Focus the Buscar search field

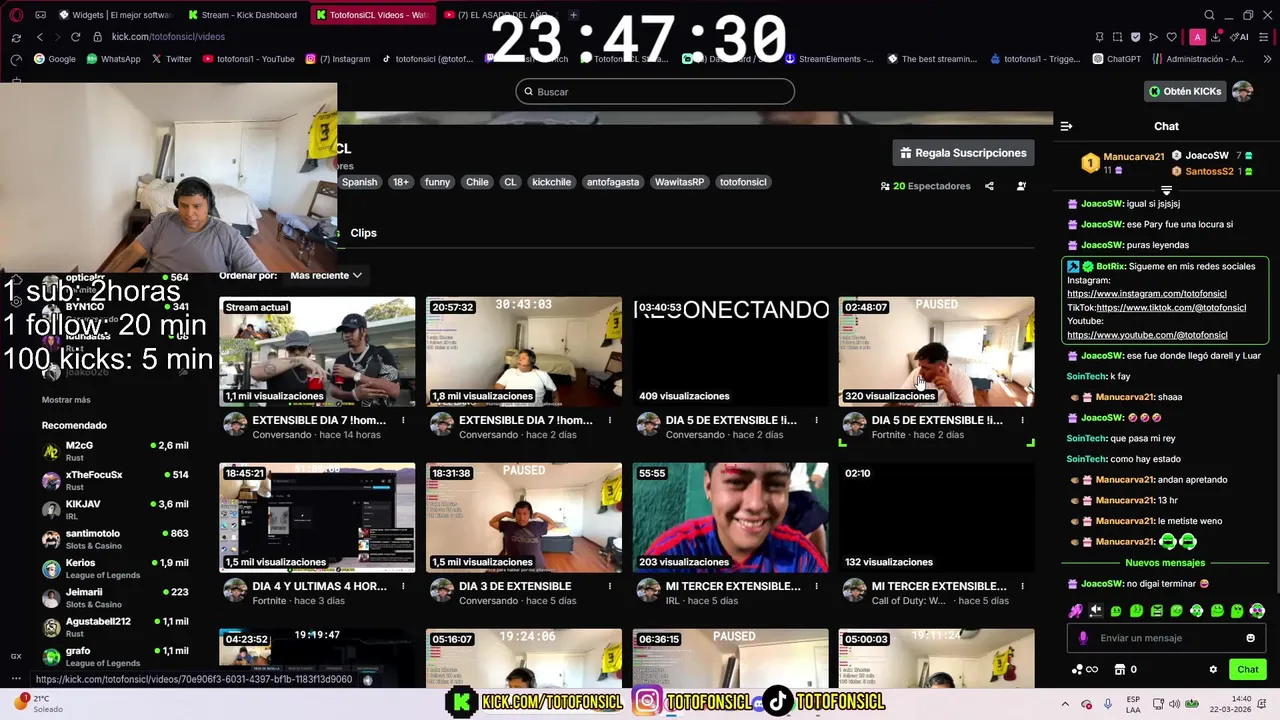tap(655, 92)
